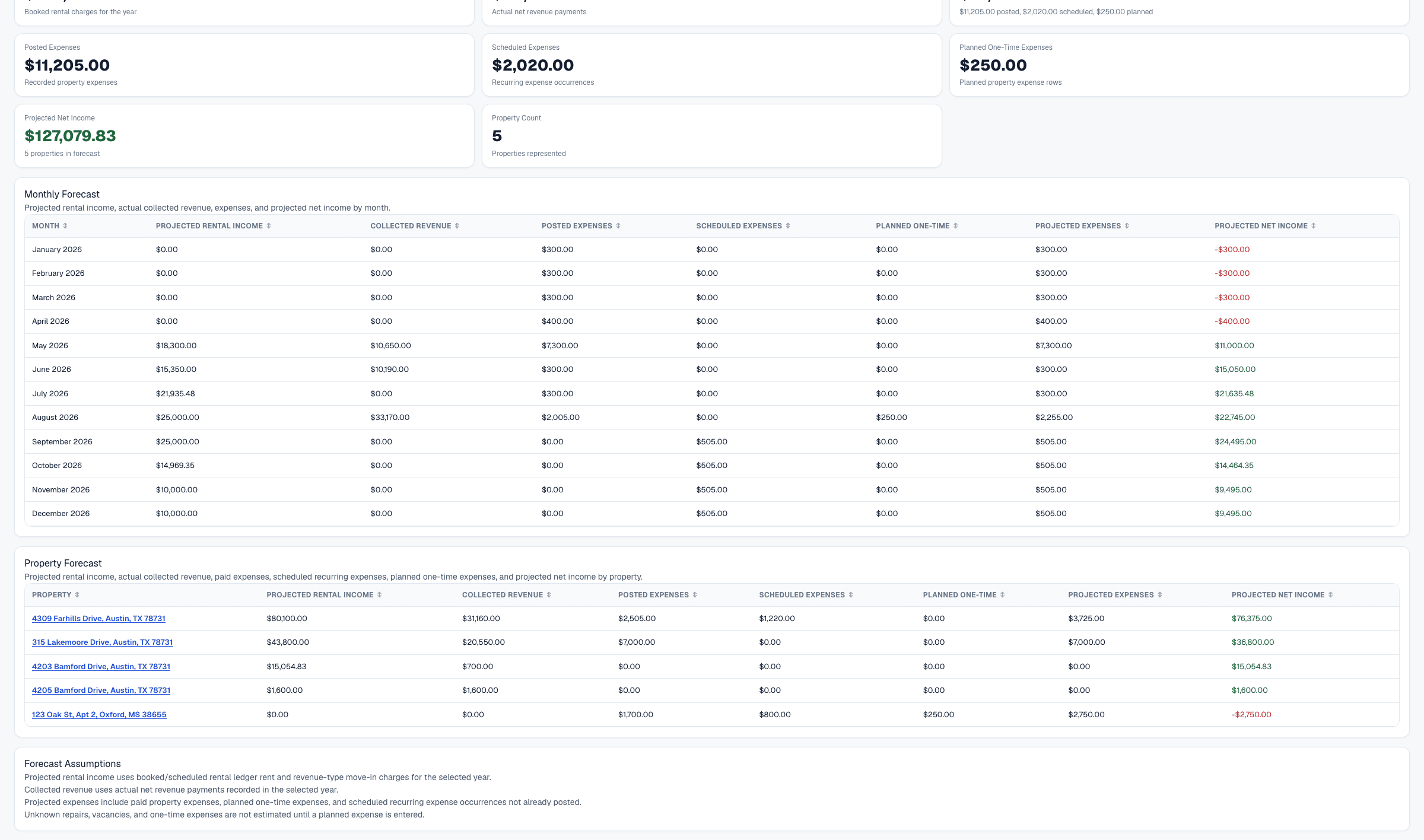The height and width of the screenshot is (840, 1424).
Task: Sort Property Forecast by Projected Net Income icon
Action: (1330, 595)
